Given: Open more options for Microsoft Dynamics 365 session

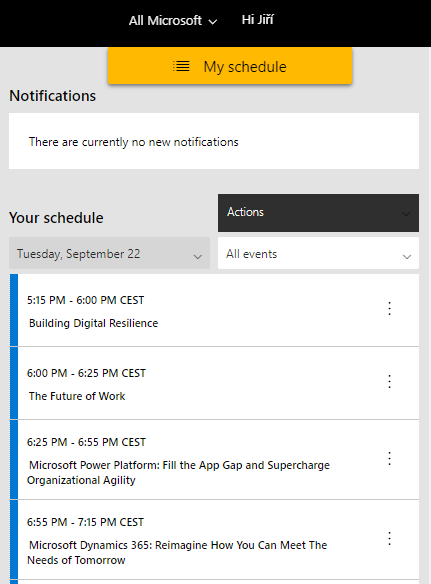Looking at the screenshot, I should pos(389,539).
